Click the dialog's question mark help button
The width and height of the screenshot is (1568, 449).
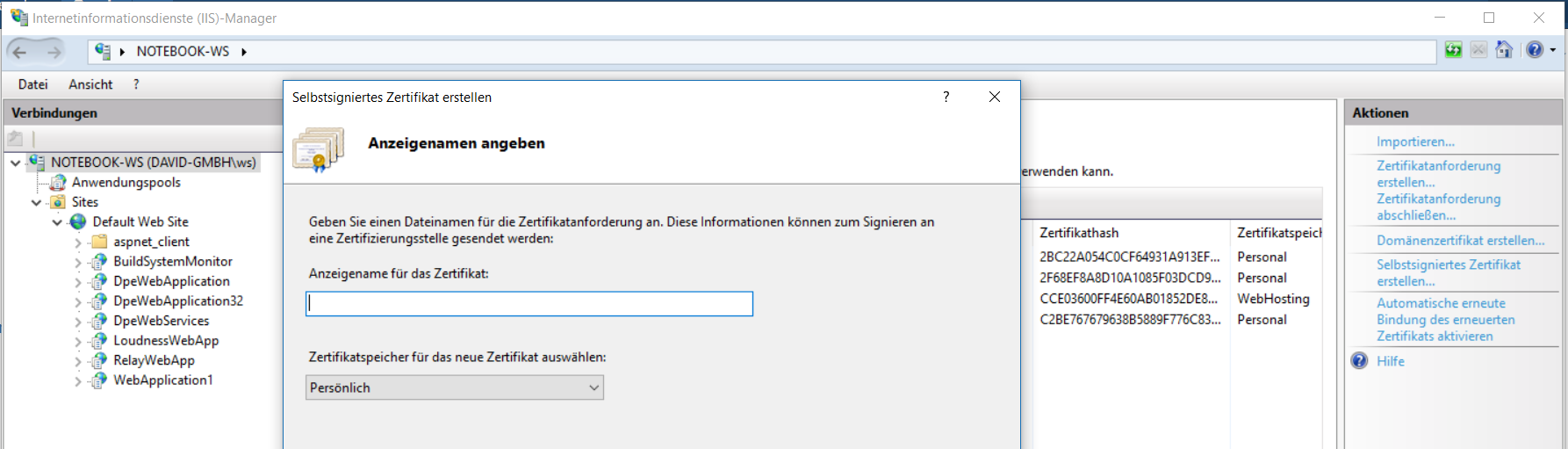946,97
